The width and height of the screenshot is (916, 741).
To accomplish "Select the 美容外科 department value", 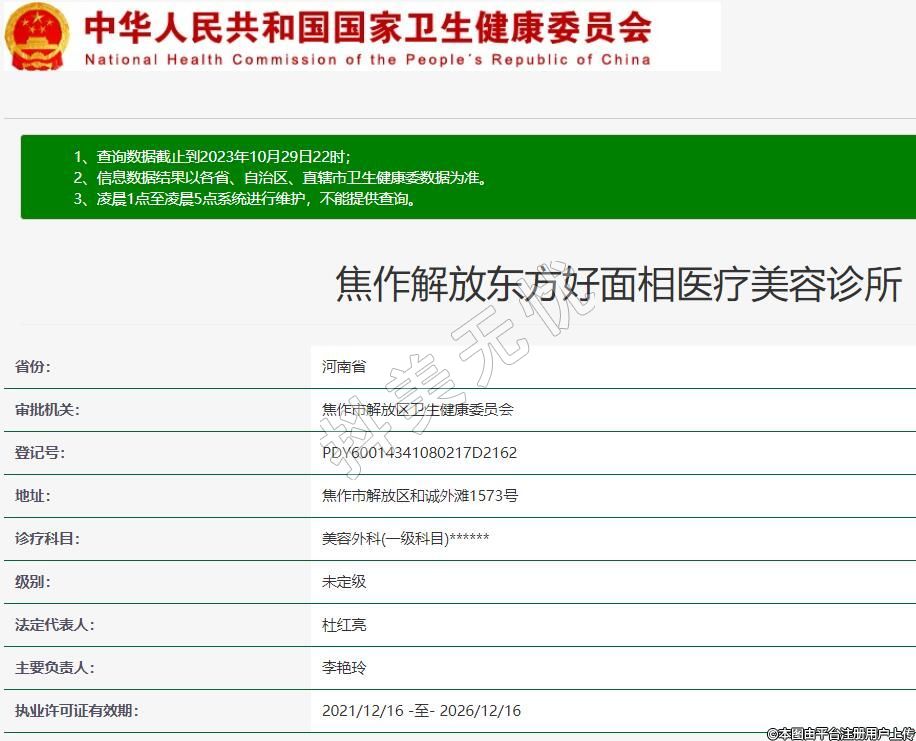I will point(405,539).
